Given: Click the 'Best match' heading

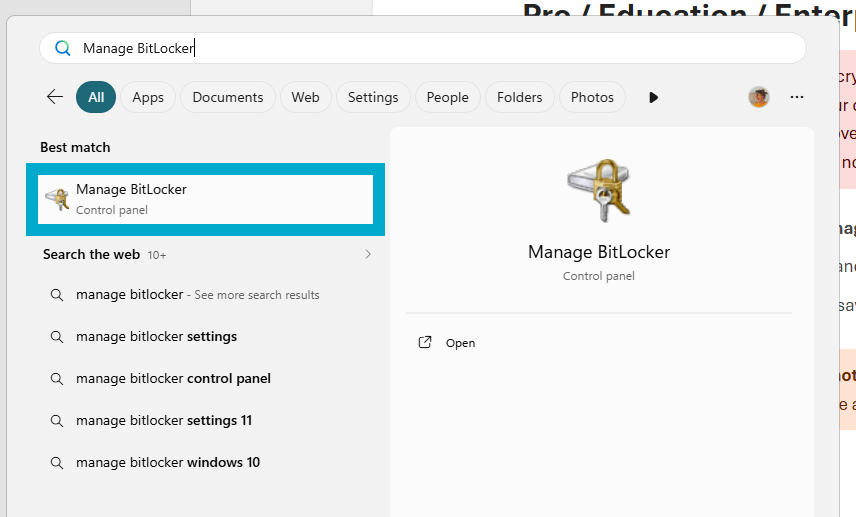Looking at the screenshot, I should tap(75, 147).
